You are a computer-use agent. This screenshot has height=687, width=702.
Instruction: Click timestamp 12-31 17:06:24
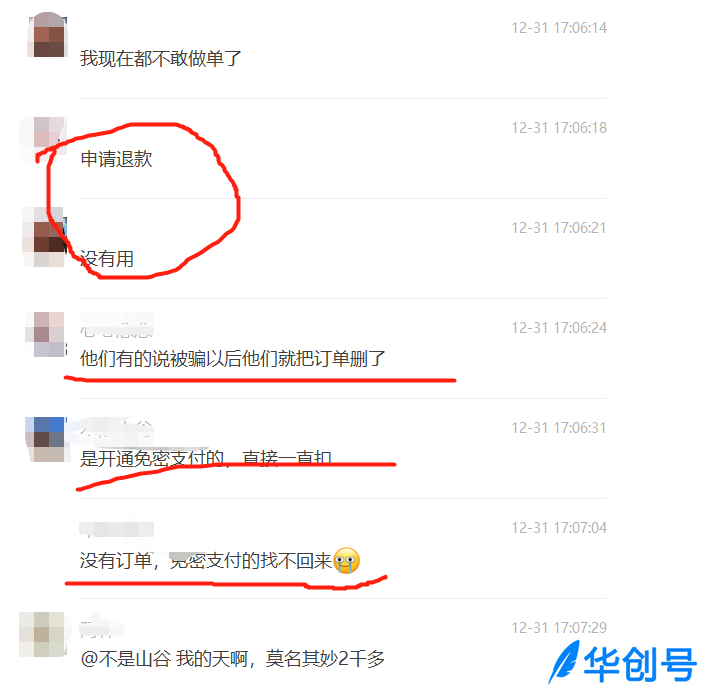click(559, 328)
